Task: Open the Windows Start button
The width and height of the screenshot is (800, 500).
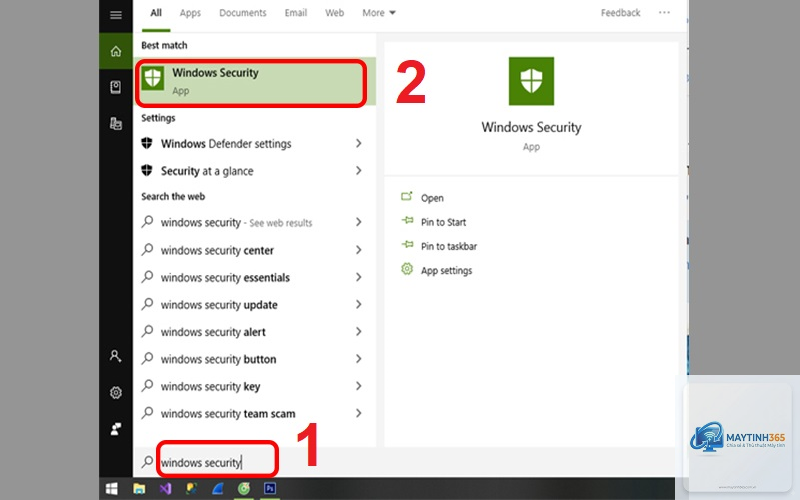Action: tap(111, 489)
